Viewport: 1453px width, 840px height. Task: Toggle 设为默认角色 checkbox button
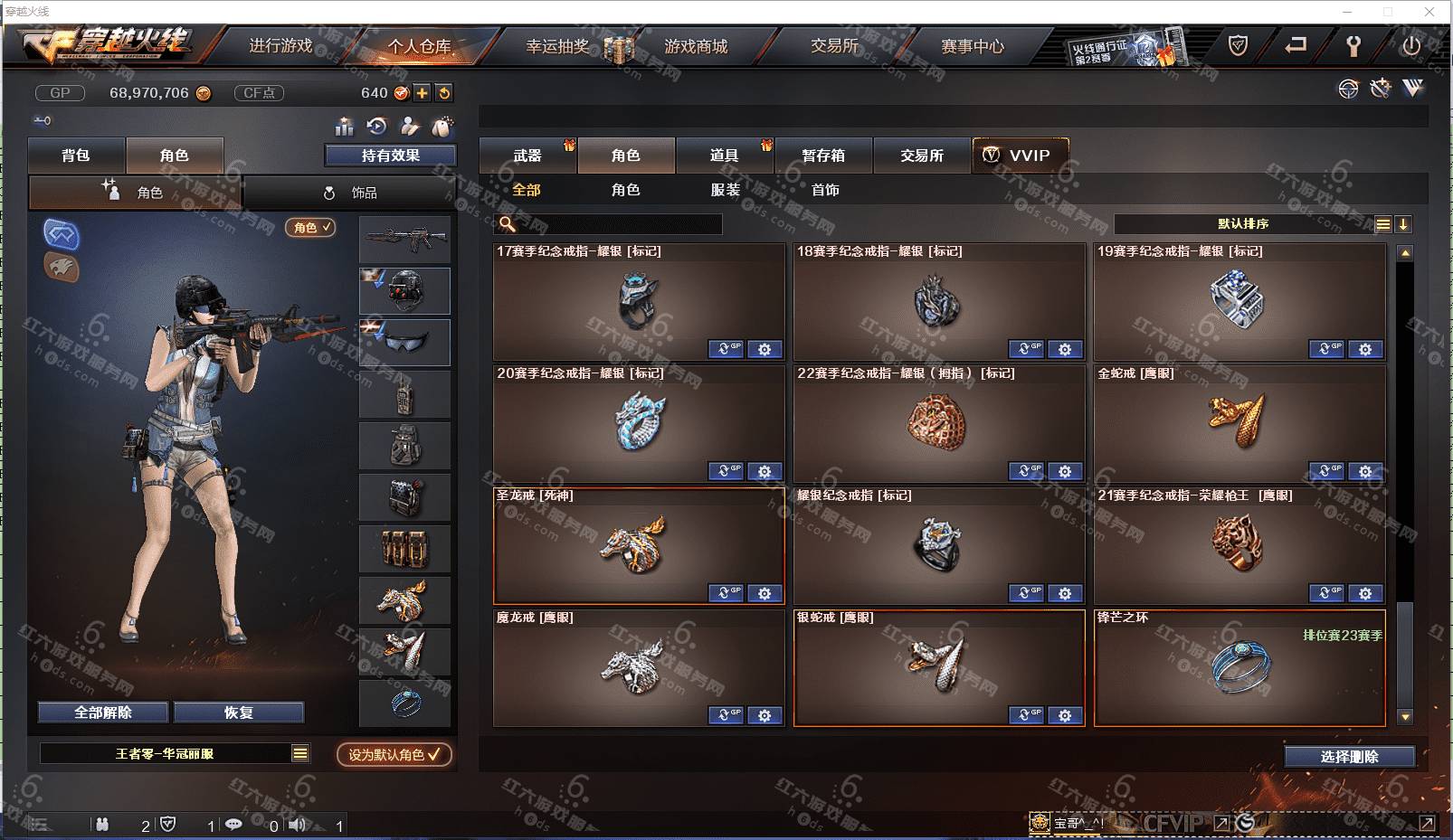coord(394,754)
